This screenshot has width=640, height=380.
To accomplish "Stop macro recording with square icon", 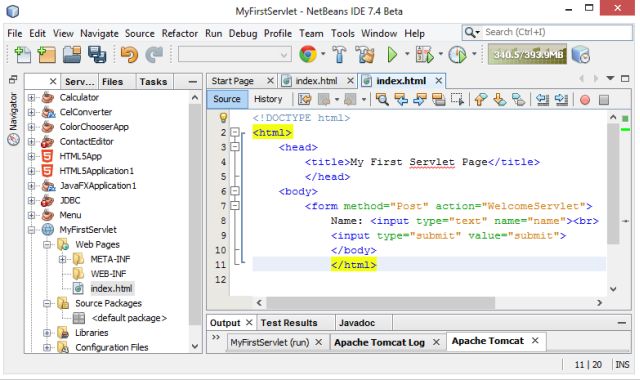I will tap(604, 100).
